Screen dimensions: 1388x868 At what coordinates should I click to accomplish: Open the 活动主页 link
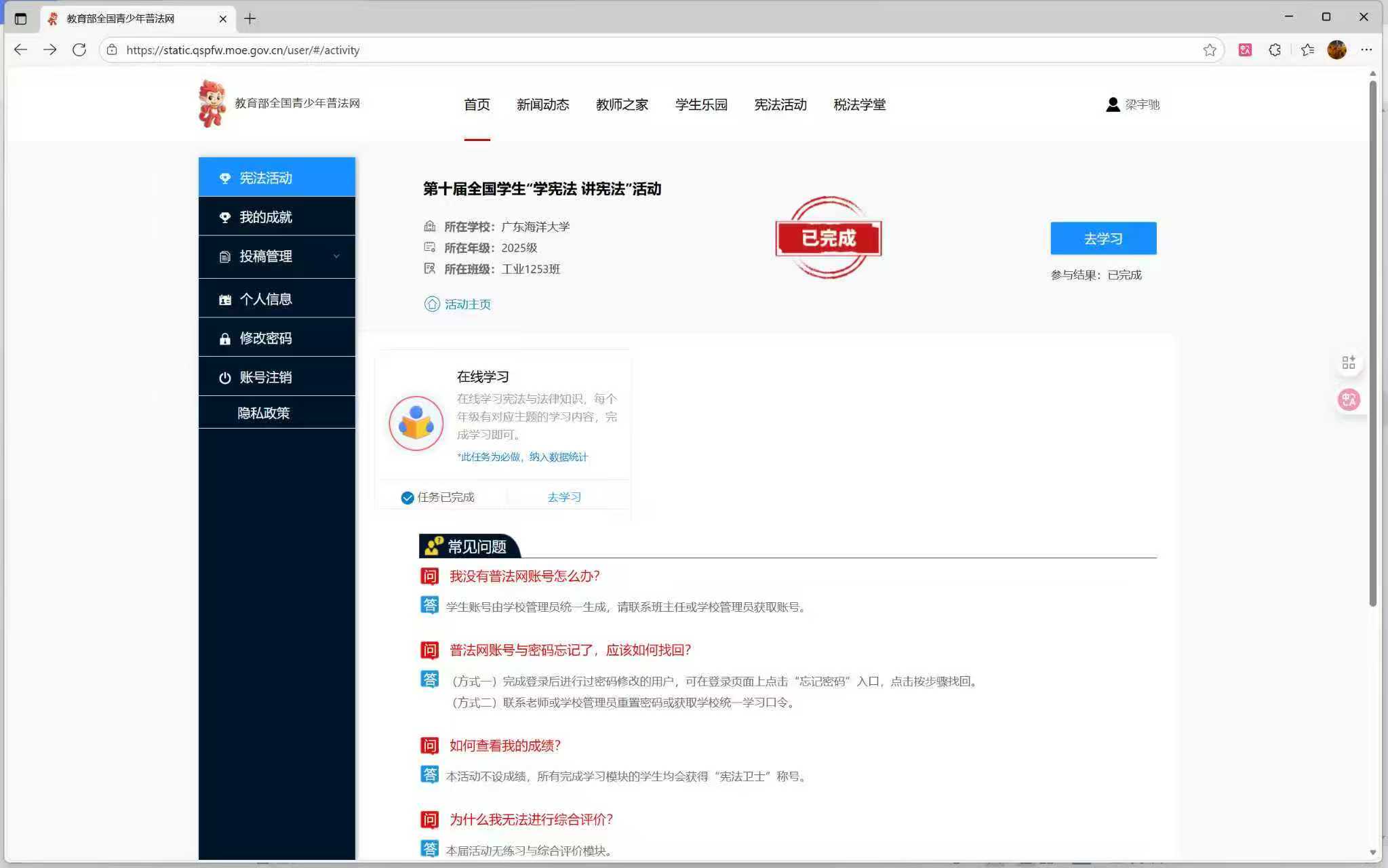pyautogui.click(x=467, y=304)
